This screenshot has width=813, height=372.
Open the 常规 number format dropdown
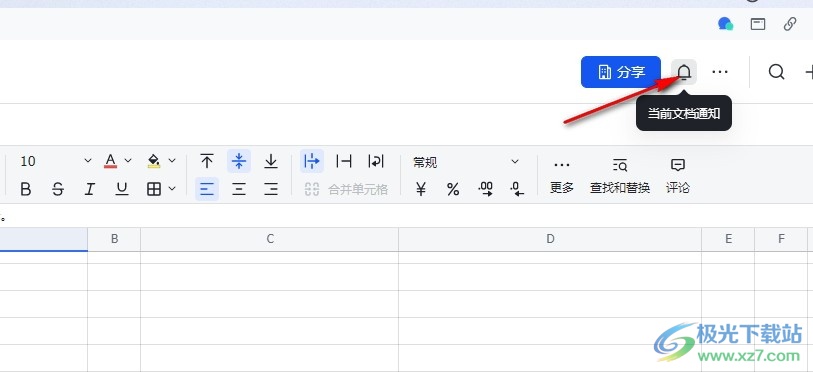(x=466, y=162)
